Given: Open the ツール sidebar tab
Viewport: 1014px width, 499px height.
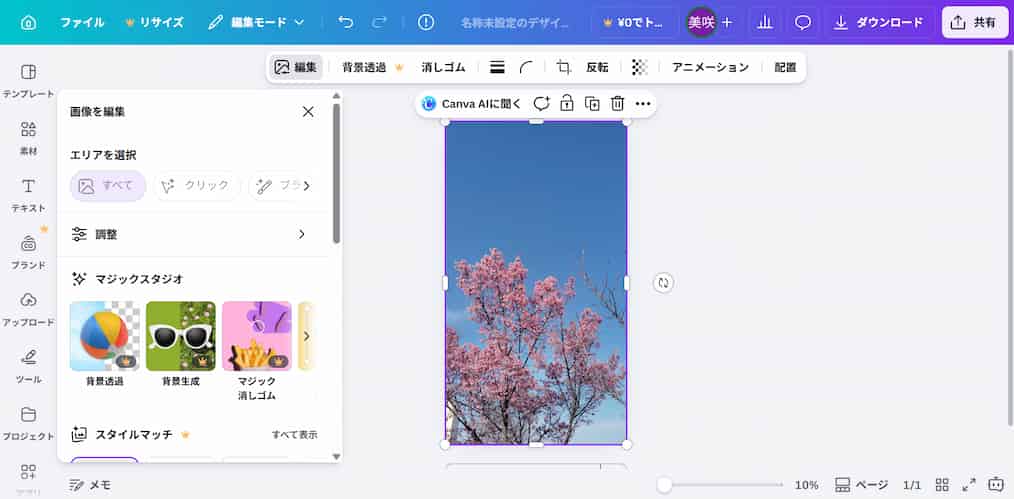Looking at the screenshot, I should (28, 366).
